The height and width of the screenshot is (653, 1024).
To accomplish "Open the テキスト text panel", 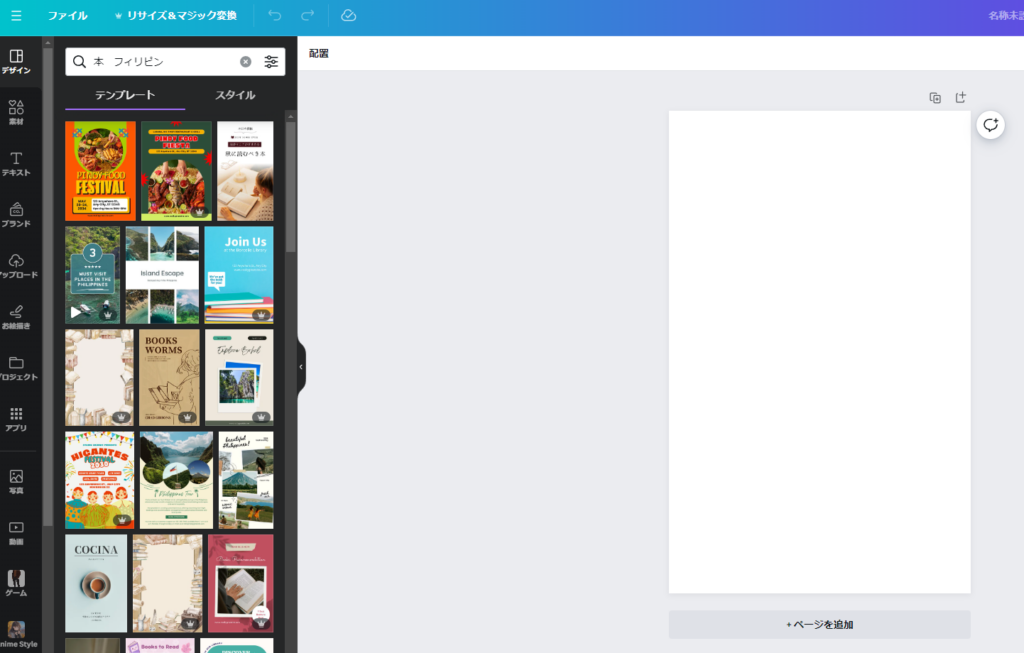I will [x=16, y=163].
